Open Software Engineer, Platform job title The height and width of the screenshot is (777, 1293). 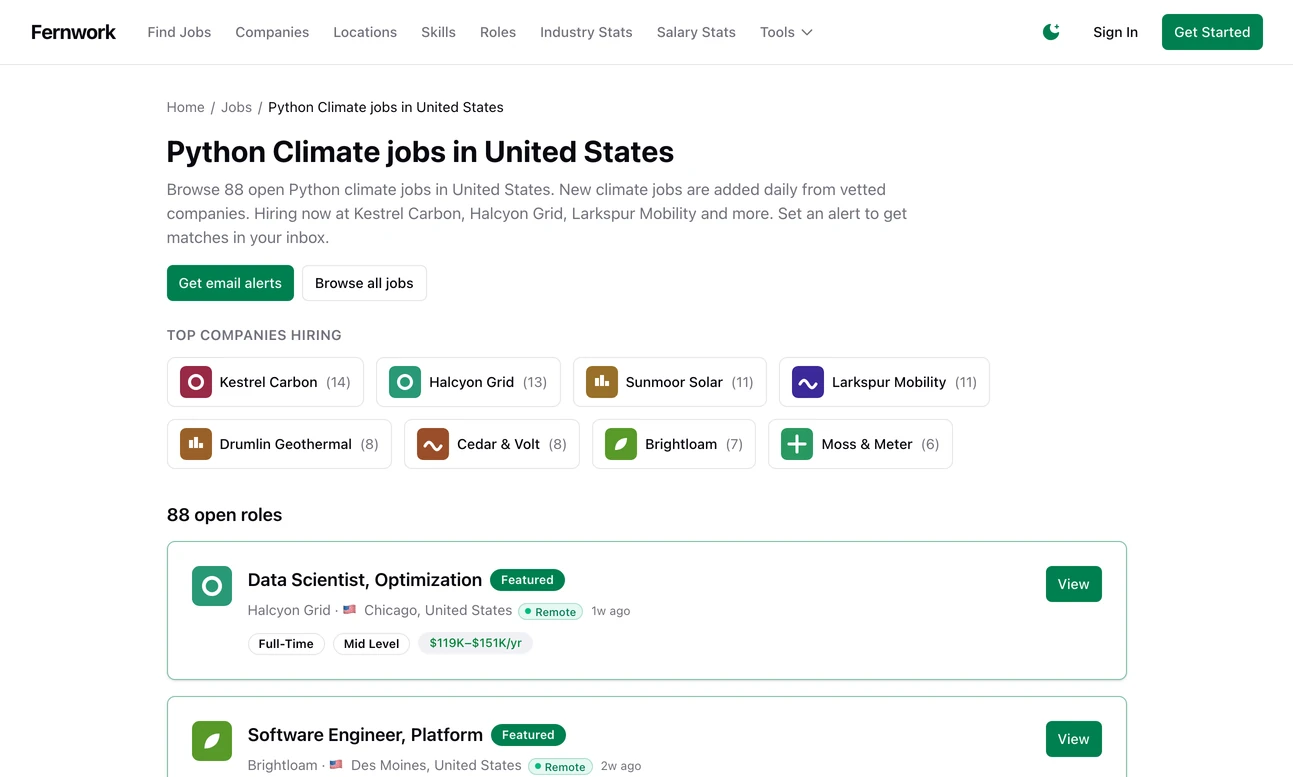click(365, 735)
